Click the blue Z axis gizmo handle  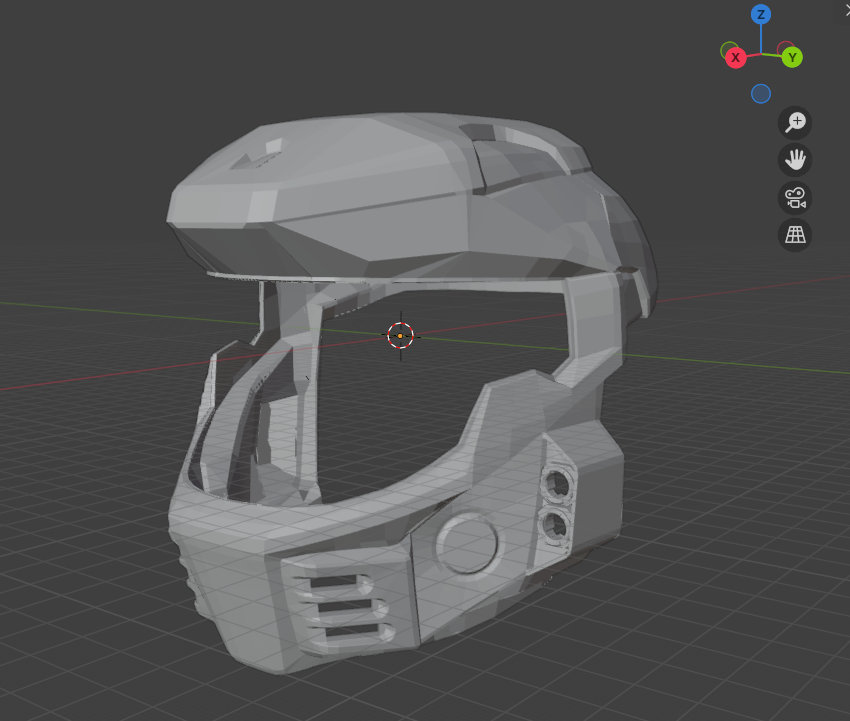[761, 15]
